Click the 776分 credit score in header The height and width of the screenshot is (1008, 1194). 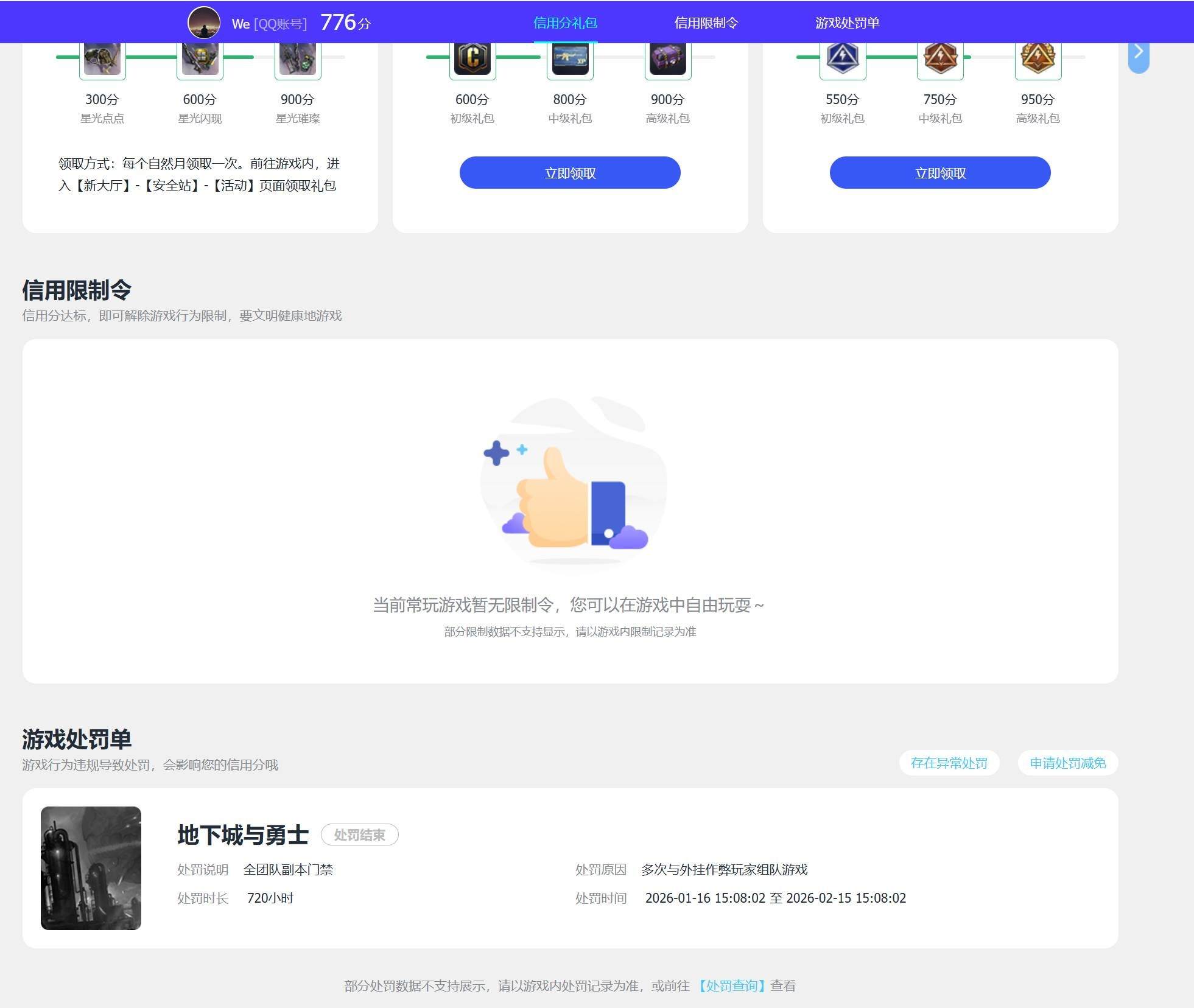tap(345, 23)
